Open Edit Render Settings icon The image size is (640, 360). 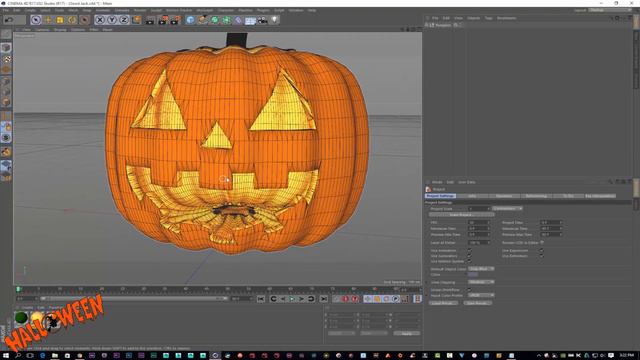tap(175, 20)
